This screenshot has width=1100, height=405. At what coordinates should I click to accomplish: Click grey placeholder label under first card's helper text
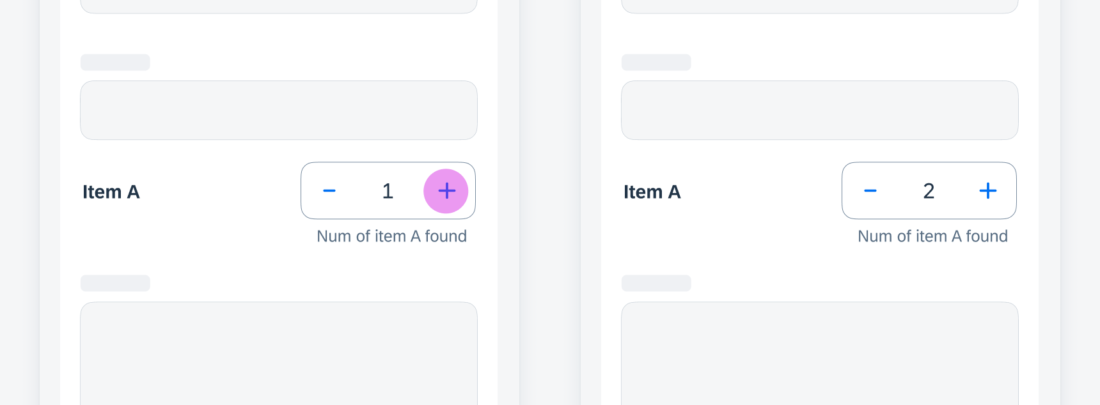(x=115, y=283)
